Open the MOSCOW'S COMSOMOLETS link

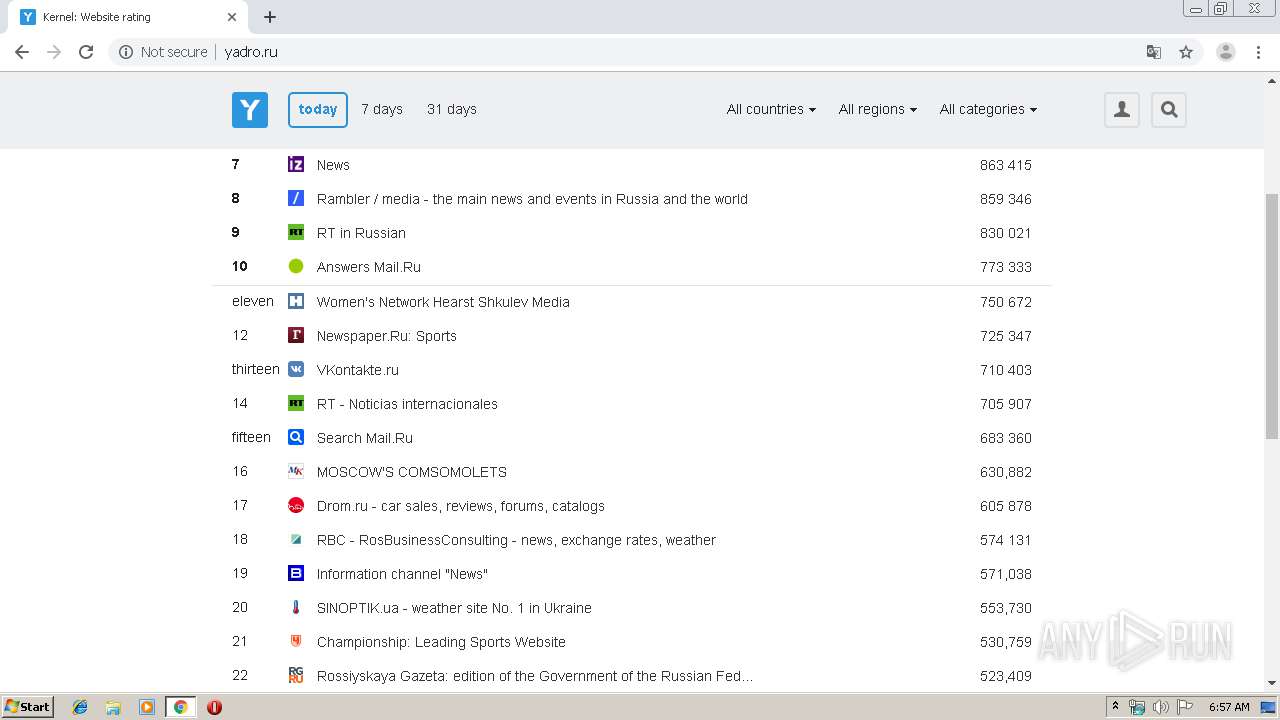[x=412, y=472]
